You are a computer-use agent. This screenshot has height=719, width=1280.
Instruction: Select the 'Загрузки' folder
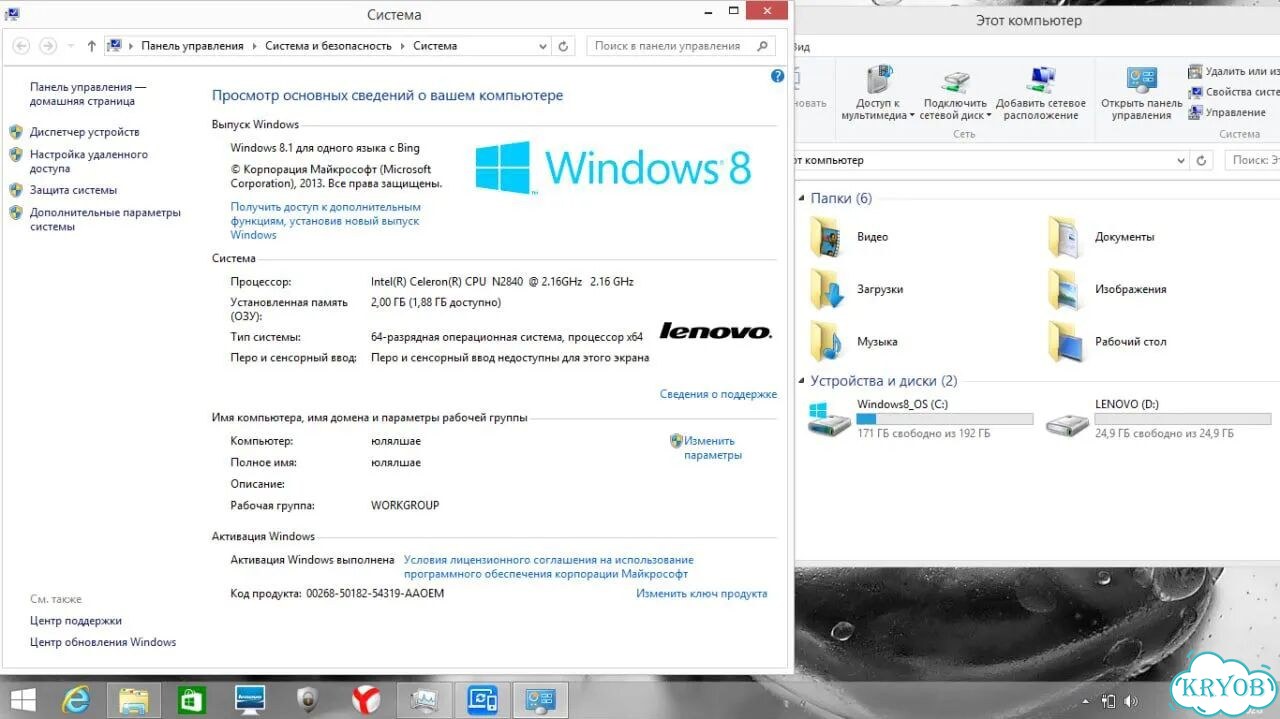click(x=858, y=289)
